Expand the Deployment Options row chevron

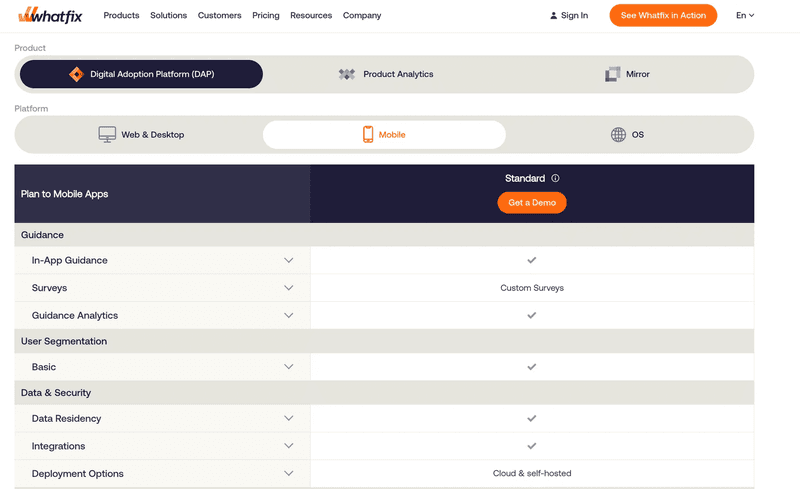[x=289, y=474]
